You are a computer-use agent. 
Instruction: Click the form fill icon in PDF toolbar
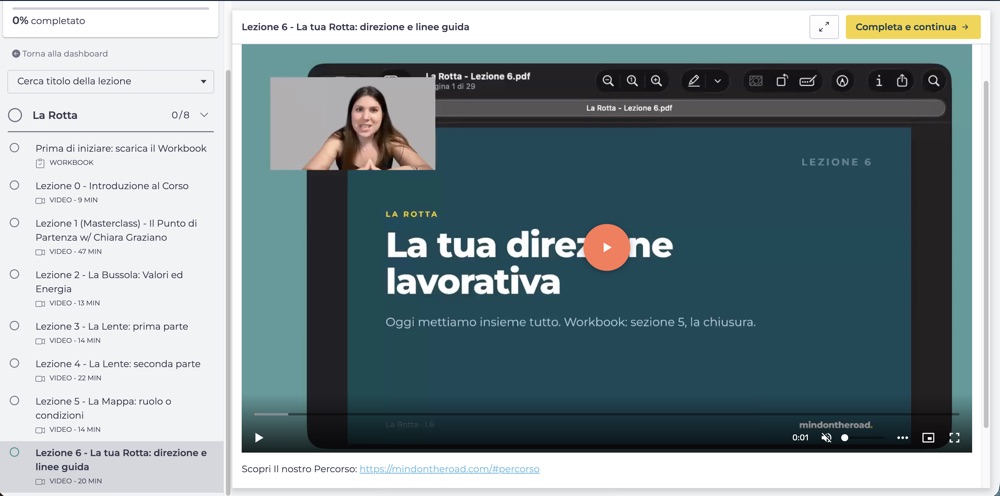pos(807,81)
